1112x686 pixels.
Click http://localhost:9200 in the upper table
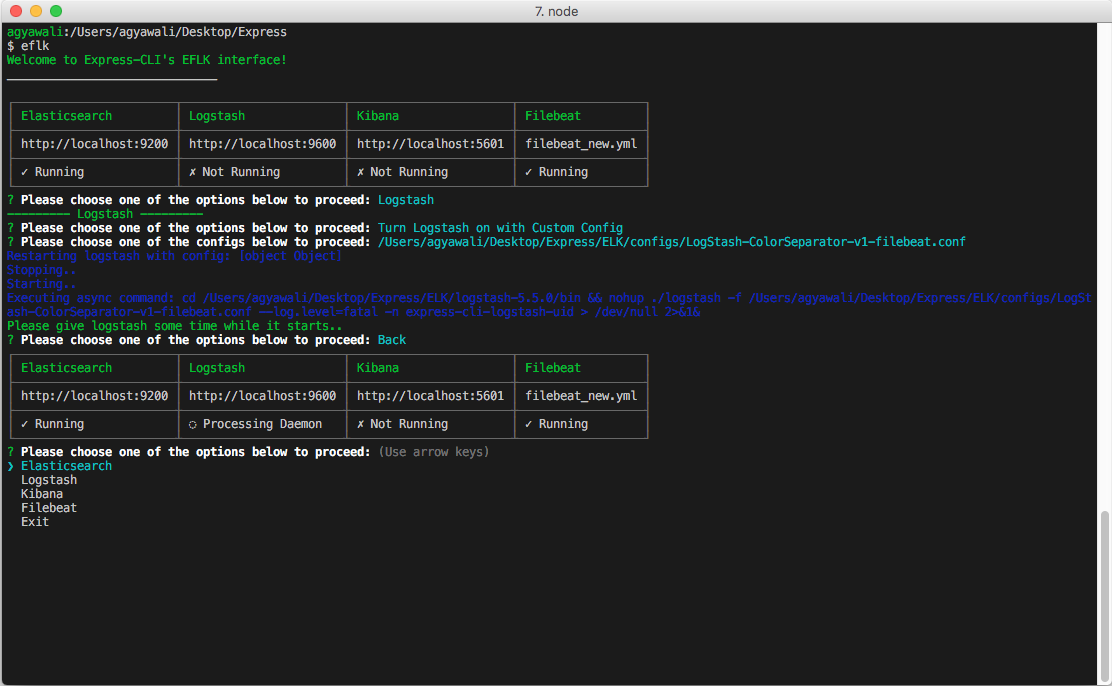coord(94,144)
